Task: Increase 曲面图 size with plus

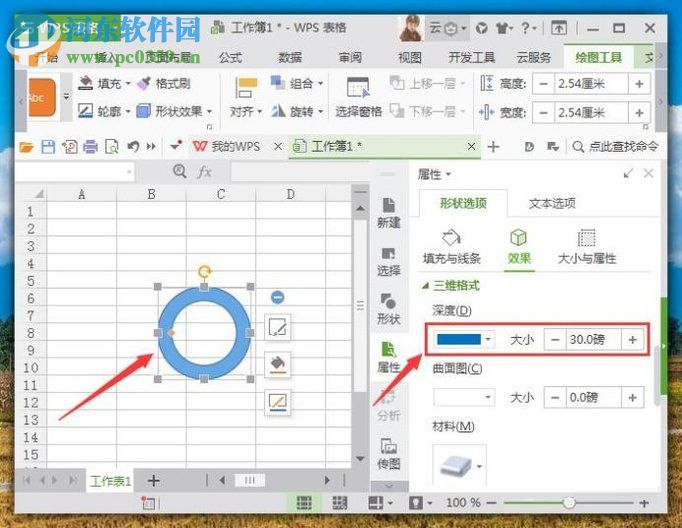Action: click(x=633, y=397)
